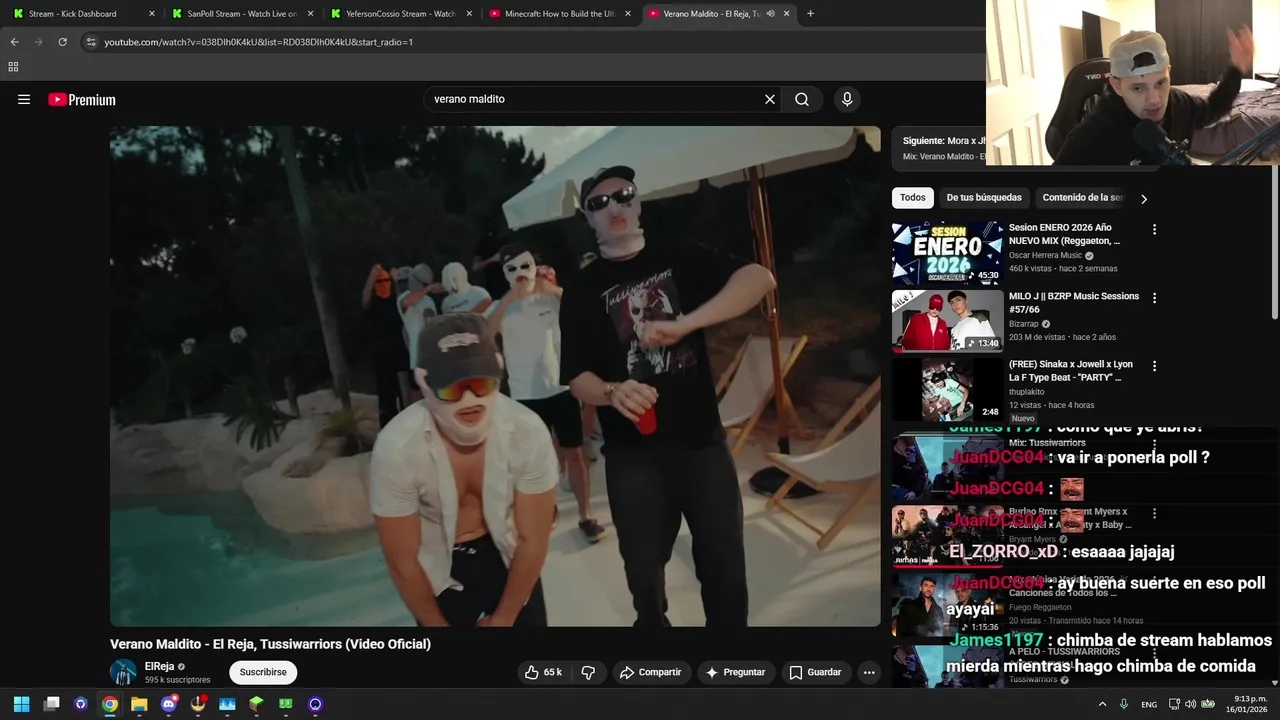Open Task View on the taskbar
Viewport: 1280px width, 720px height.
click(52, 704)
